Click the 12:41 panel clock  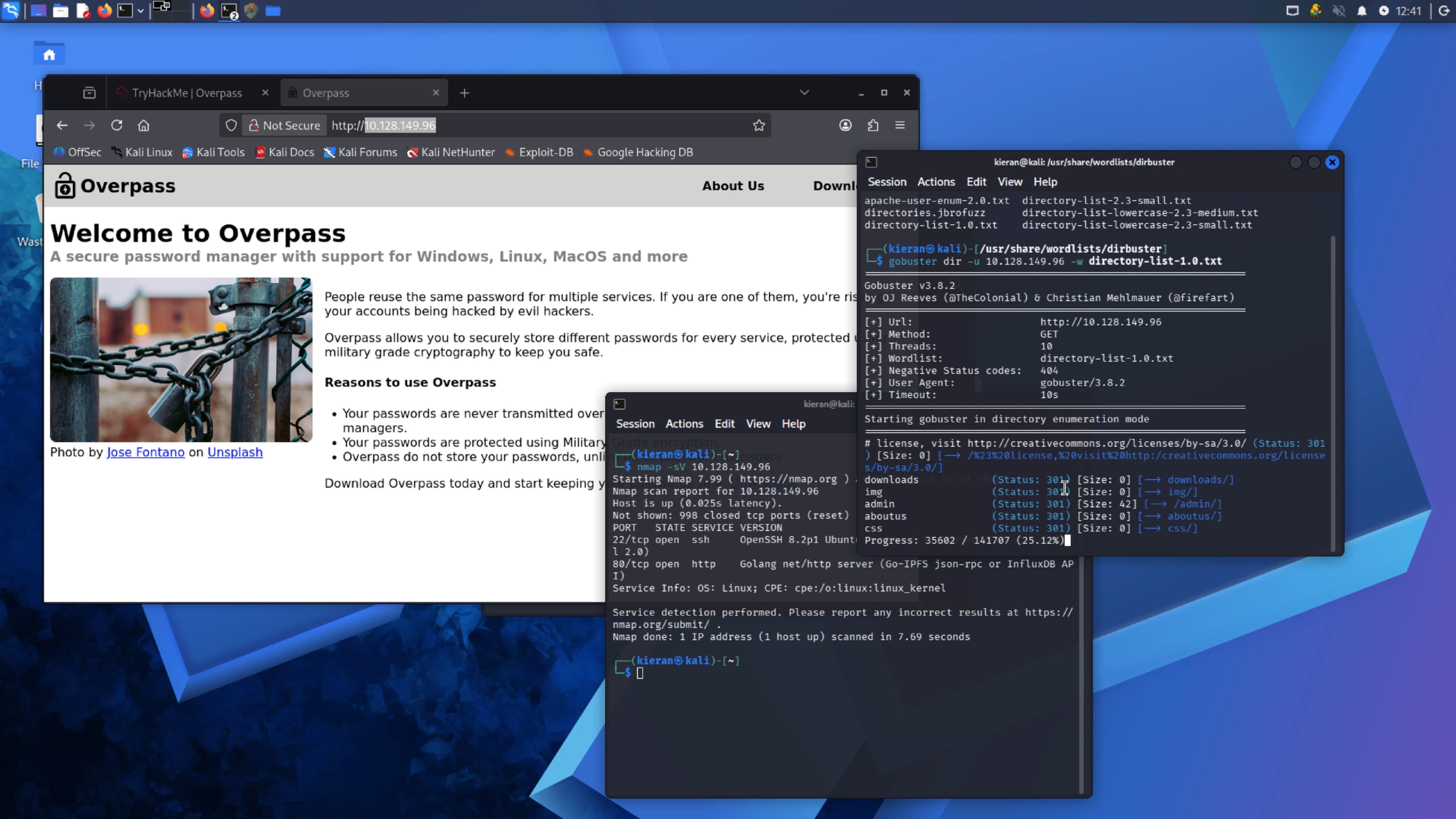[x=1409, y=11]
